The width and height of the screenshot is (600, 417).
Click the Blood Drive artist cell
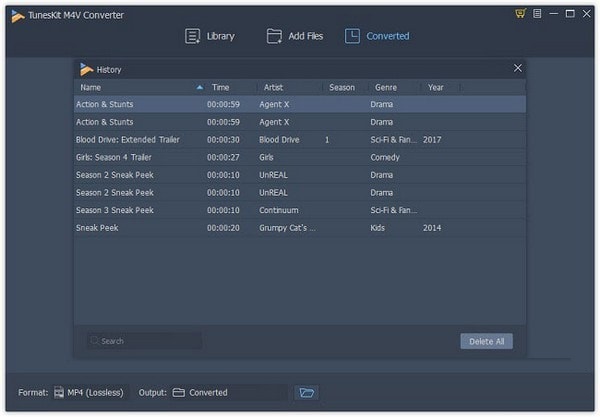point(279,140)
